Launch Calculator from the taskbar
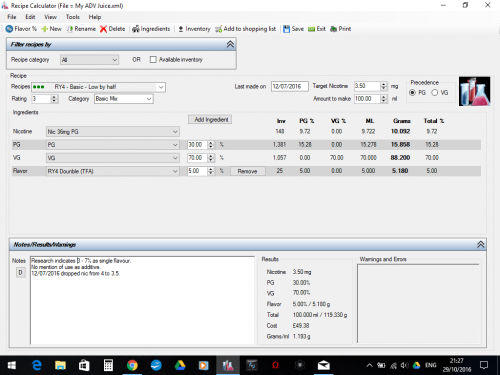This screenshot has height=375, width=500. point(108,365)
